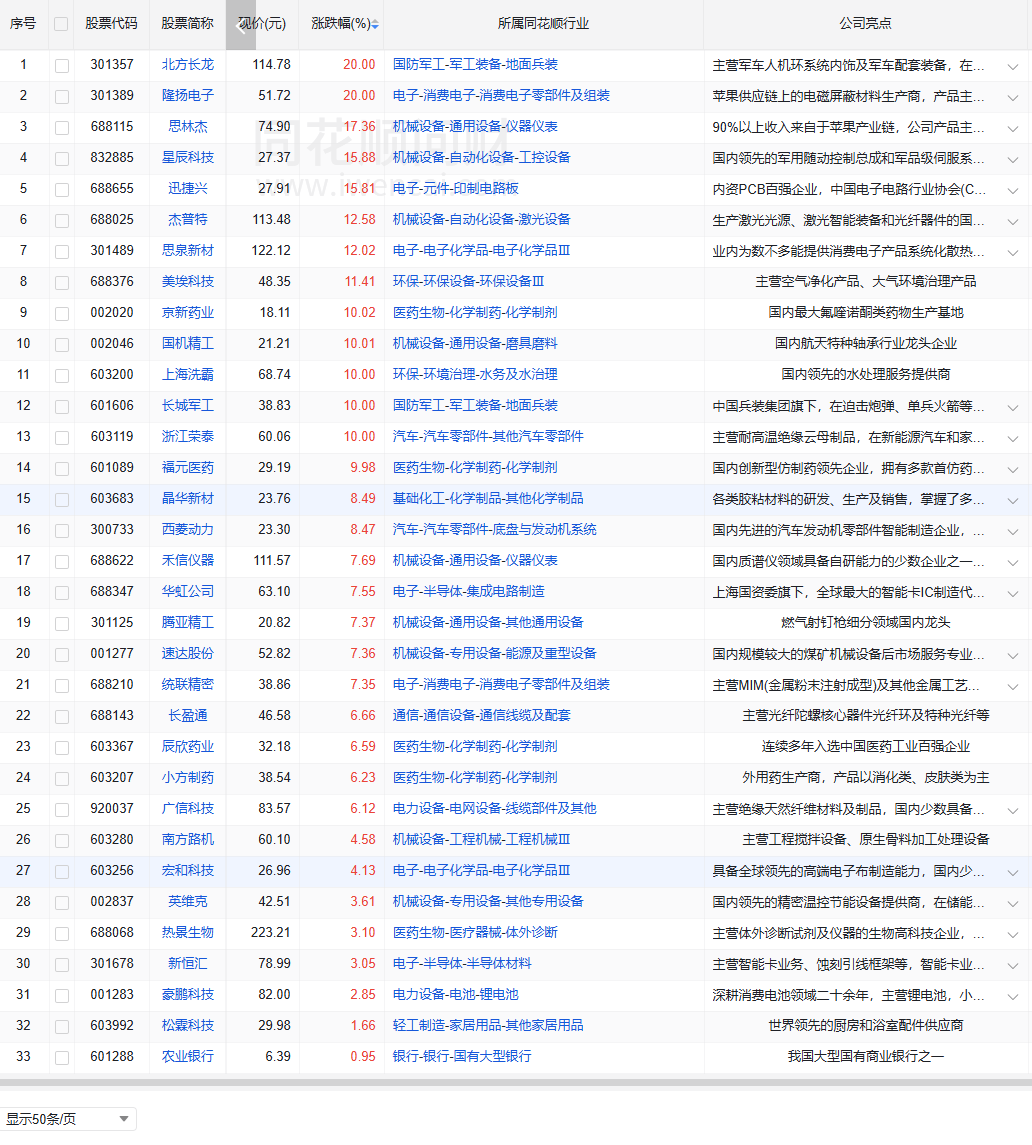This screenshot has height=1145, width=1032.
Task: Click stock code 601288
Action: coord(112,1057)
